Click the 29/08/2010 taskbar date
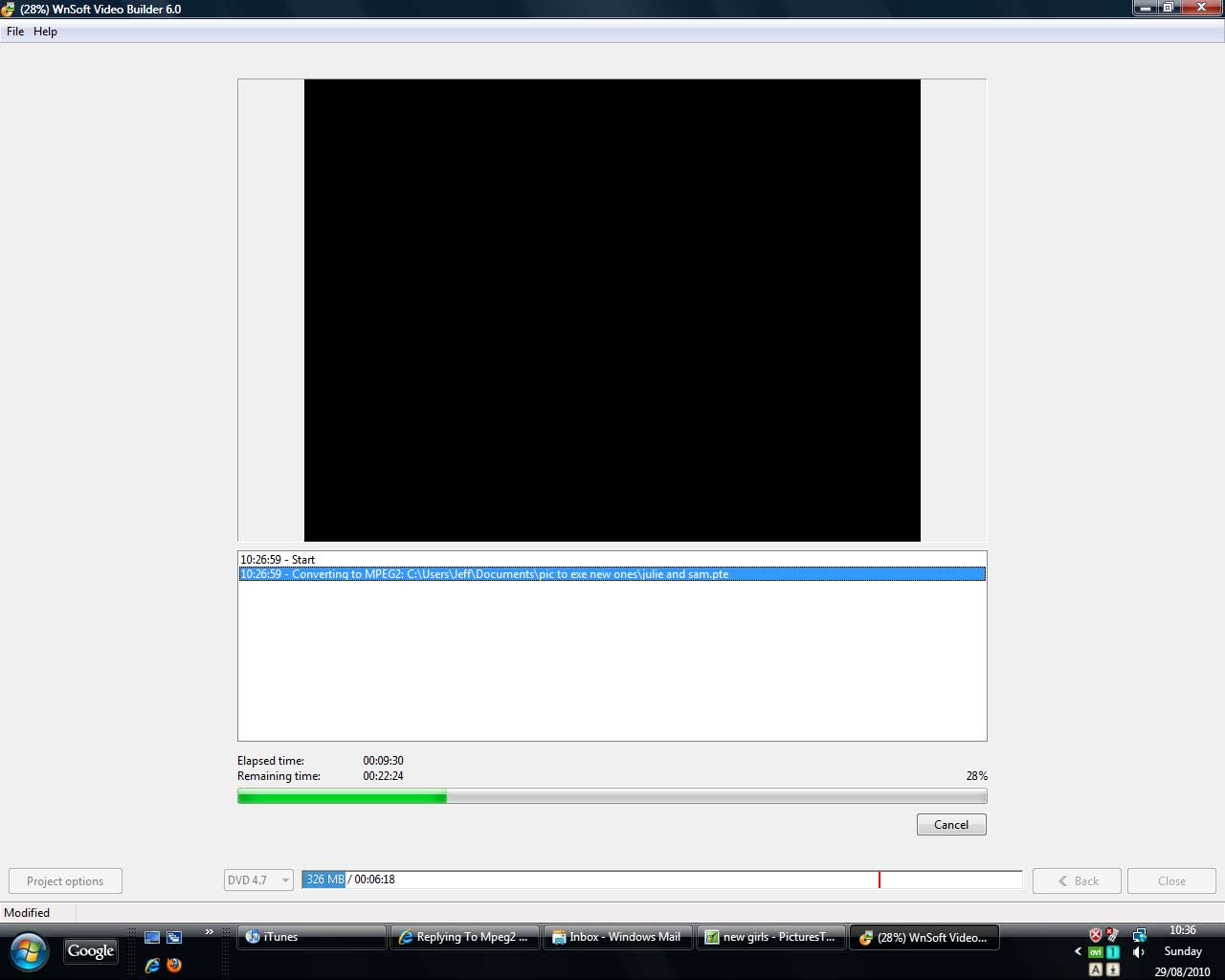 (x=1183, y=971)
